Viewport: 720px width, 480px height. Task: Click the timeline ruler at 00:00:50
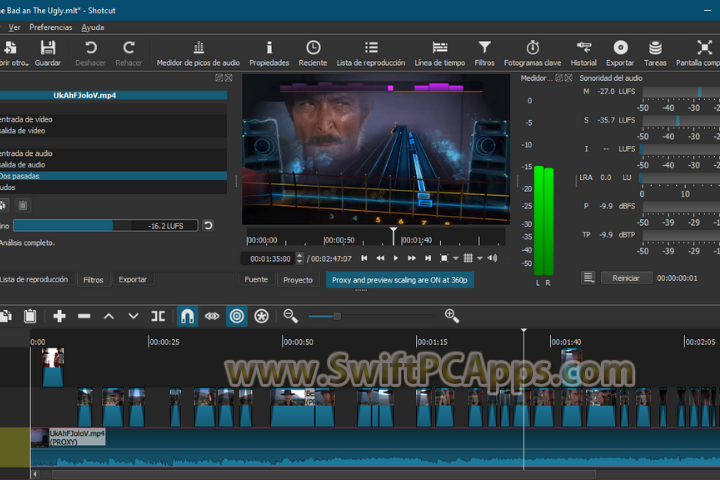click(298, 342)
